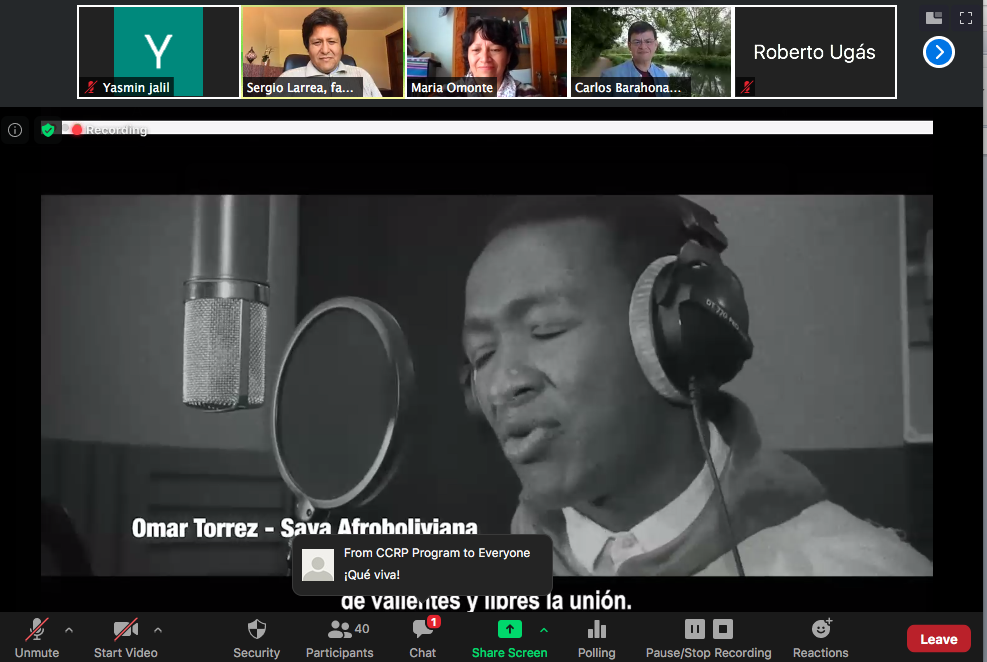Viewport: 987px width, 662px height.
Task: Open Chat with unread message badge
Action: 423,630
